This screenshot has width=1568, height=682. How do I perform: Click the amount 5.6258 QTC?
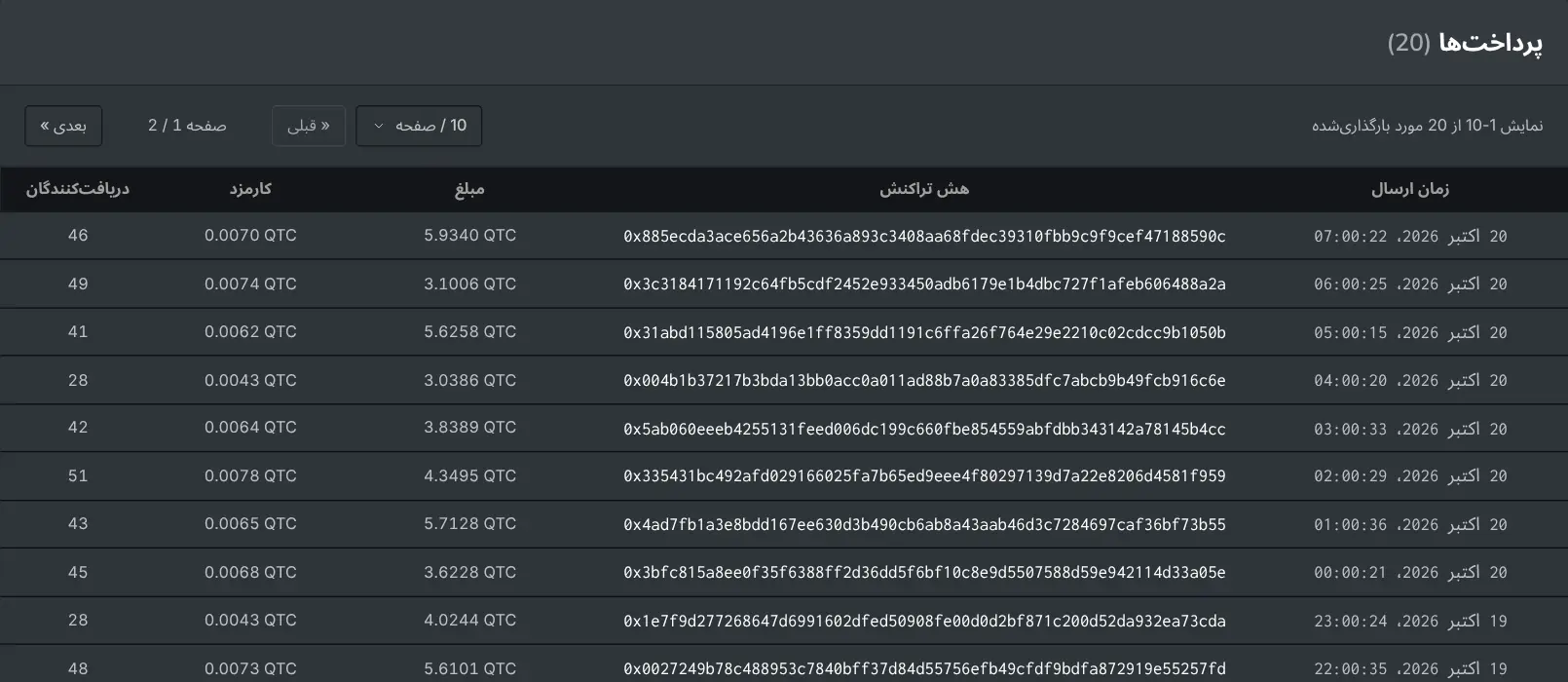point(469,332)
